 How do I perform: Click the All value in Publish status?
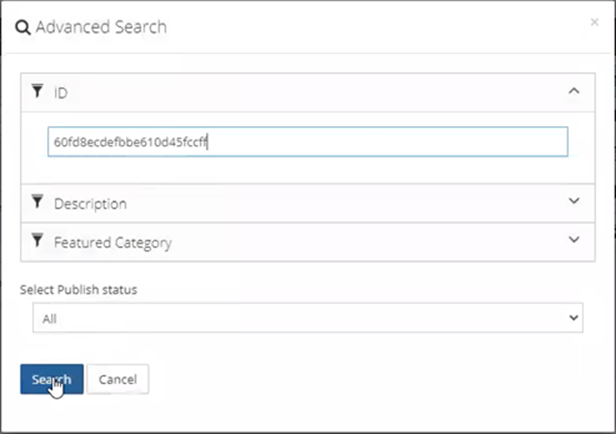pyautogui.click(x=48, y=318)
